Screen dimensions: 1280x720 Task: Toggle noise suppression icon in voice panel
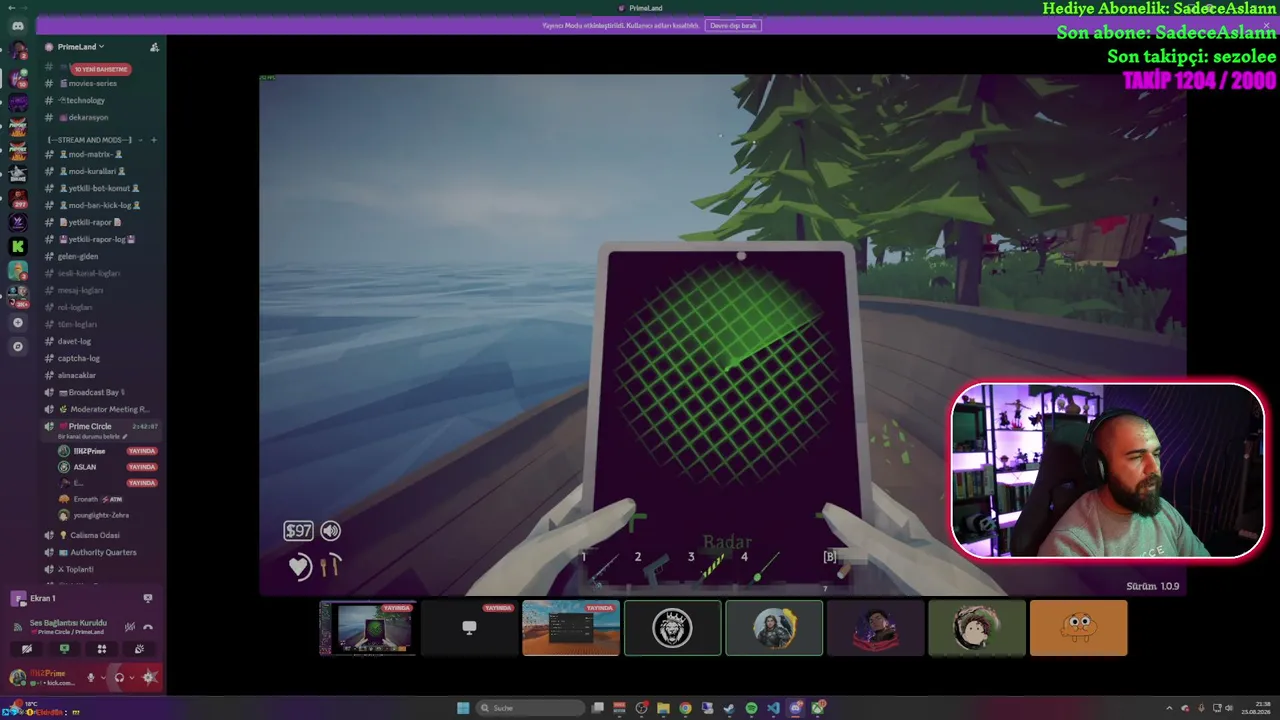coord(129,627)
